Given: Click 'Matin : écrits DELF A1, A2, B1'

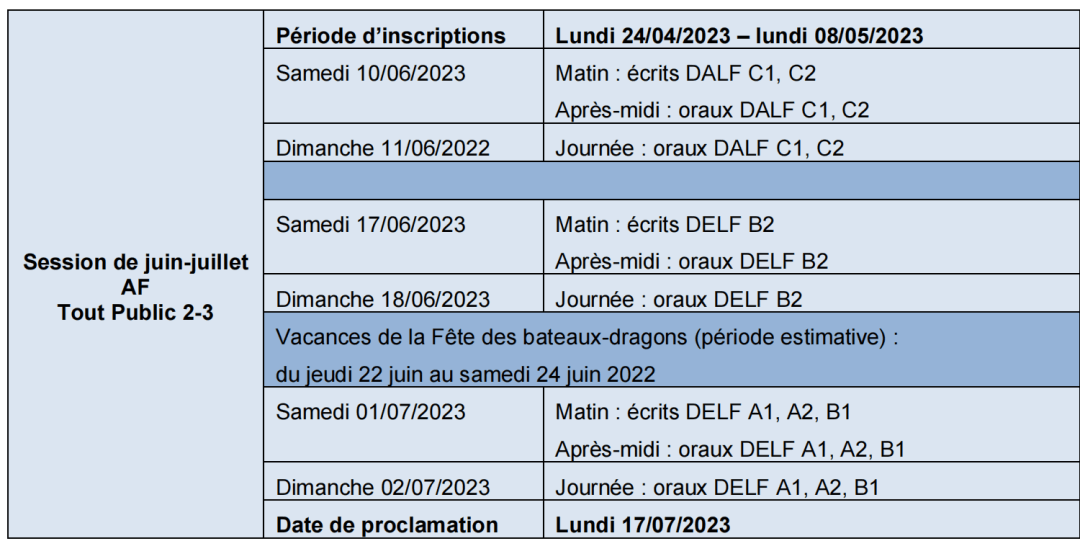Looking at the screenshot, I should coord(703,412).
